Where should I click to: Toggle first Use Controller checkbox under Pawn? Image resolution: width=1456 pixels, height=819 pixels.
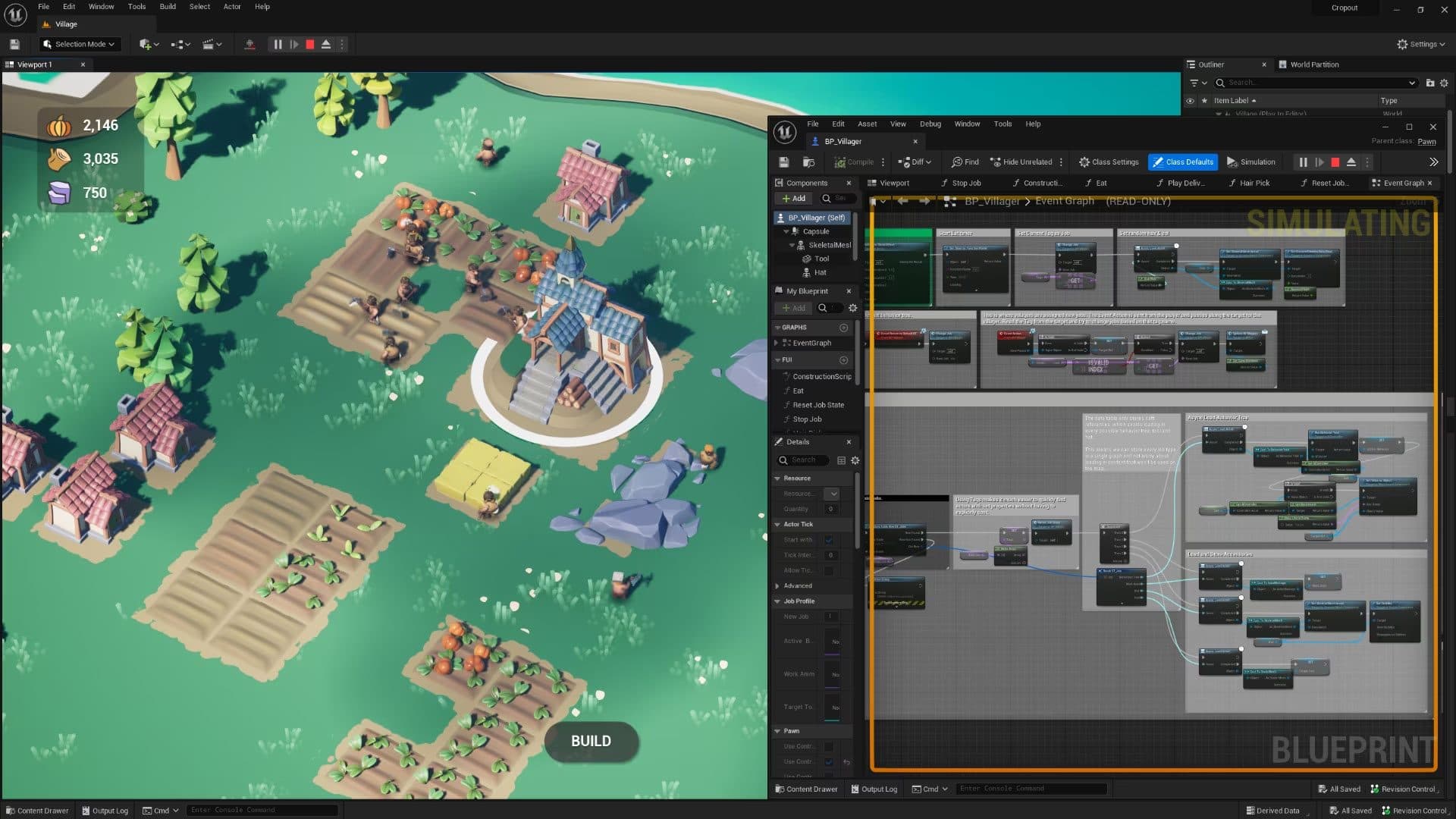click(x=828, y=747)
